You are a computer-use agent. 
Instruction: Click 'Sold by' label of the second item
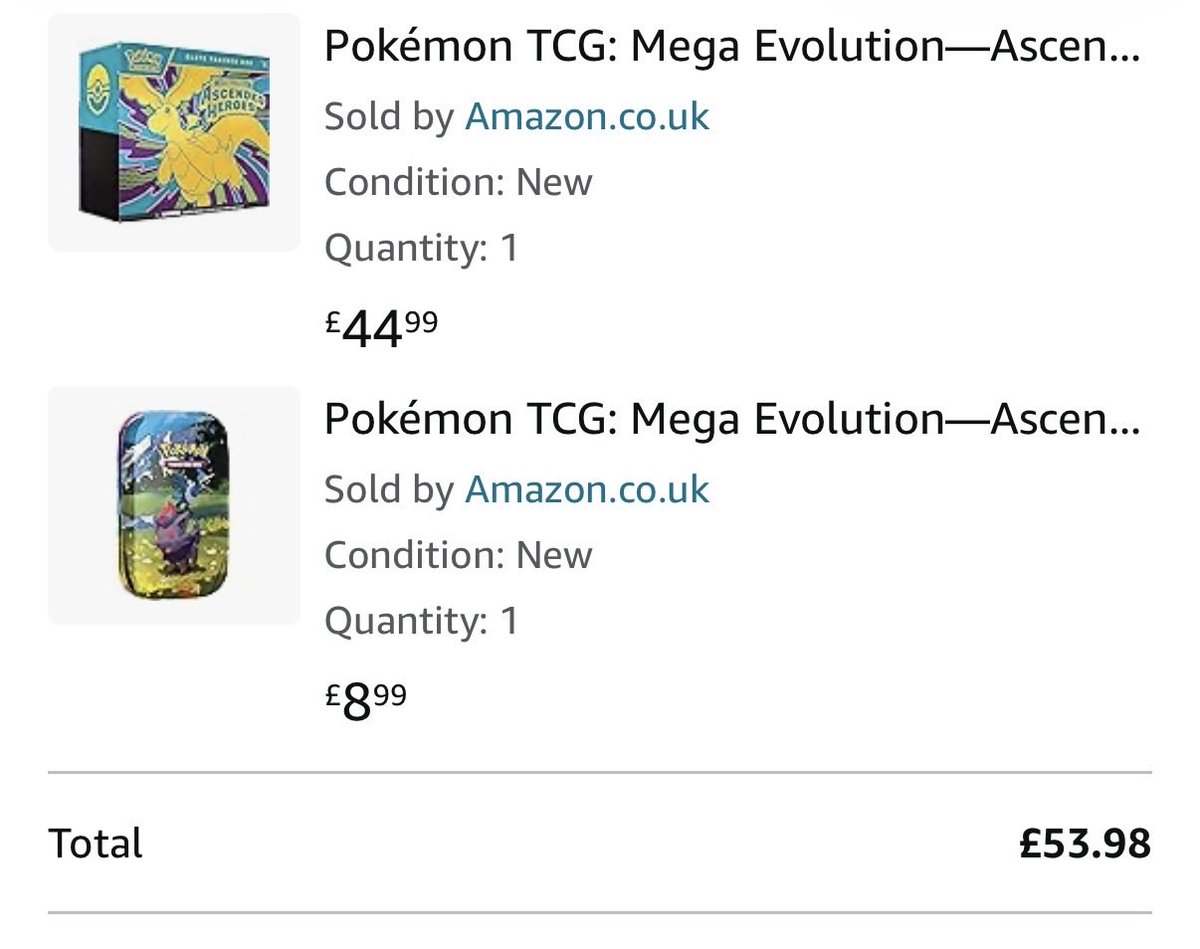tap(389, 489)
